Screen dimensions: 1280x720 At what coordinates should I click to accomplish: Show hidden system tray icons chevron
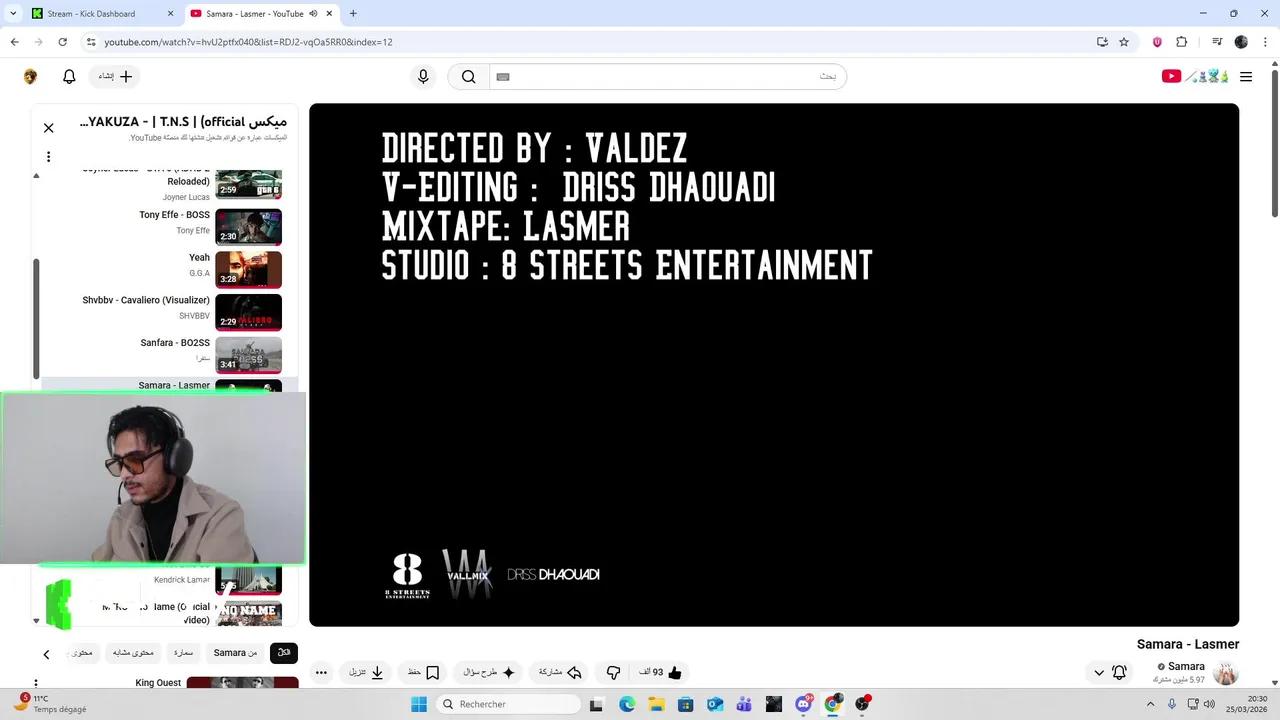click(x=1152, y=704)
